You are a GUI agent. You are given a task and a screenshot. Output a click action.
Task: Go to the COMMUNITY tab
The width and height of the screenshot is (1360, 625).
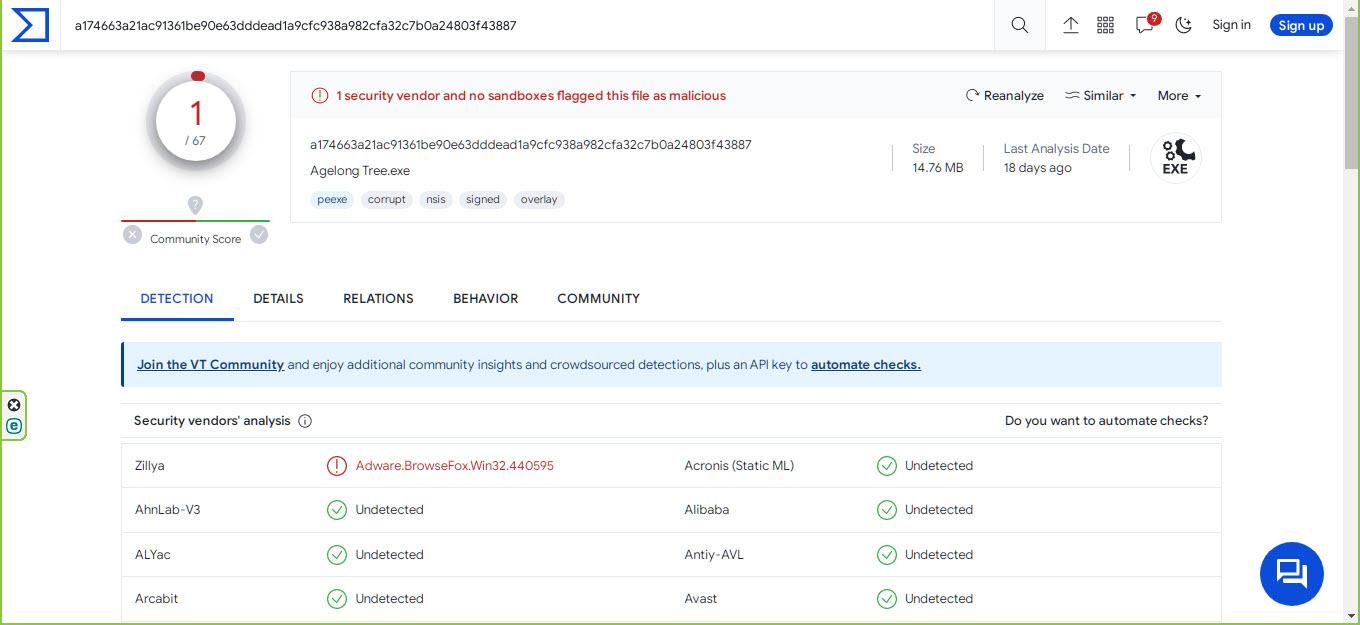[598, 299]
